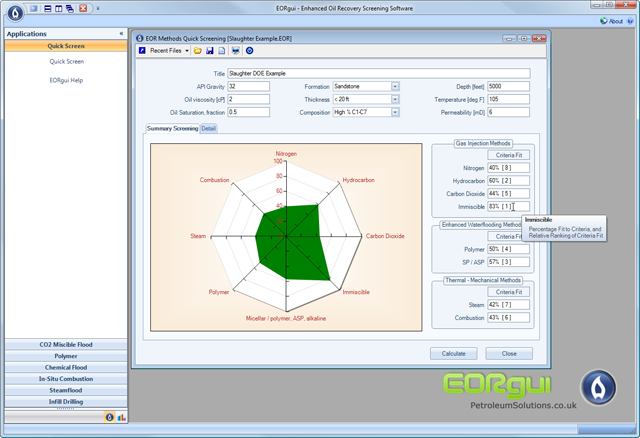Switch to the Detail tab

(x=209, y=129)
